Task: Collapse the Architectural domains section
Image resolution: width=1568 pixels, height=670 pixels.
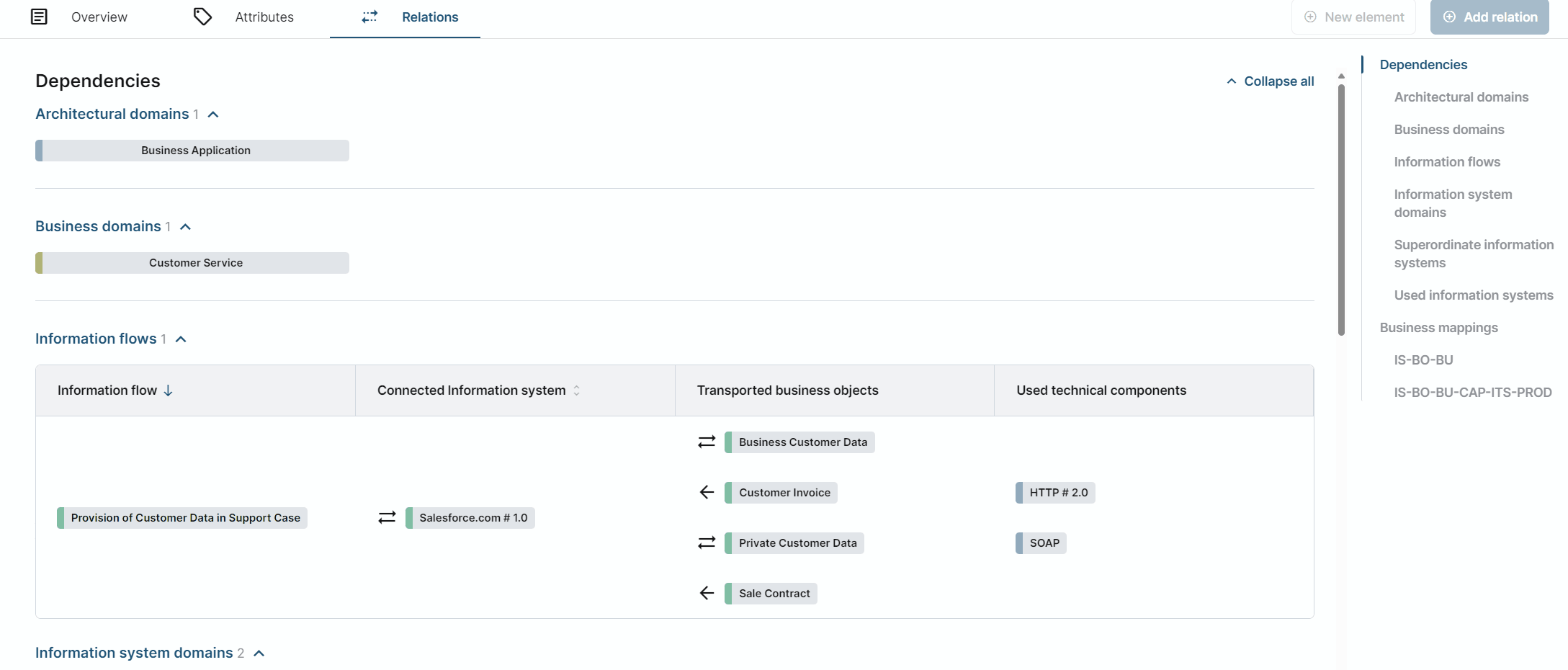Action: [213, 115]
